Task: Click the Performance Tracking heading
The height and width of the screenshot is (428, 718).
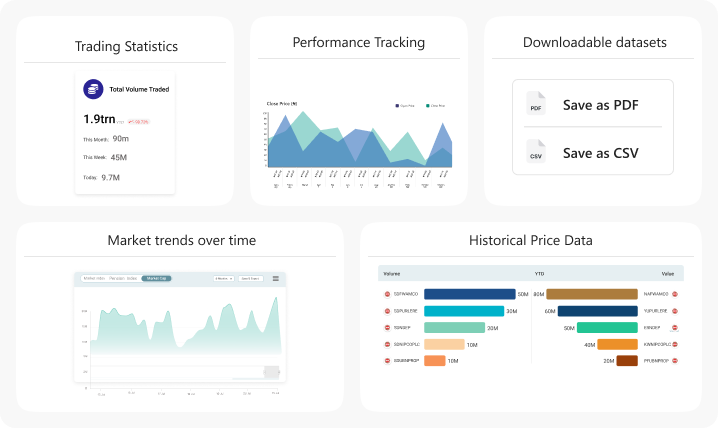Action: click(359, 42)
